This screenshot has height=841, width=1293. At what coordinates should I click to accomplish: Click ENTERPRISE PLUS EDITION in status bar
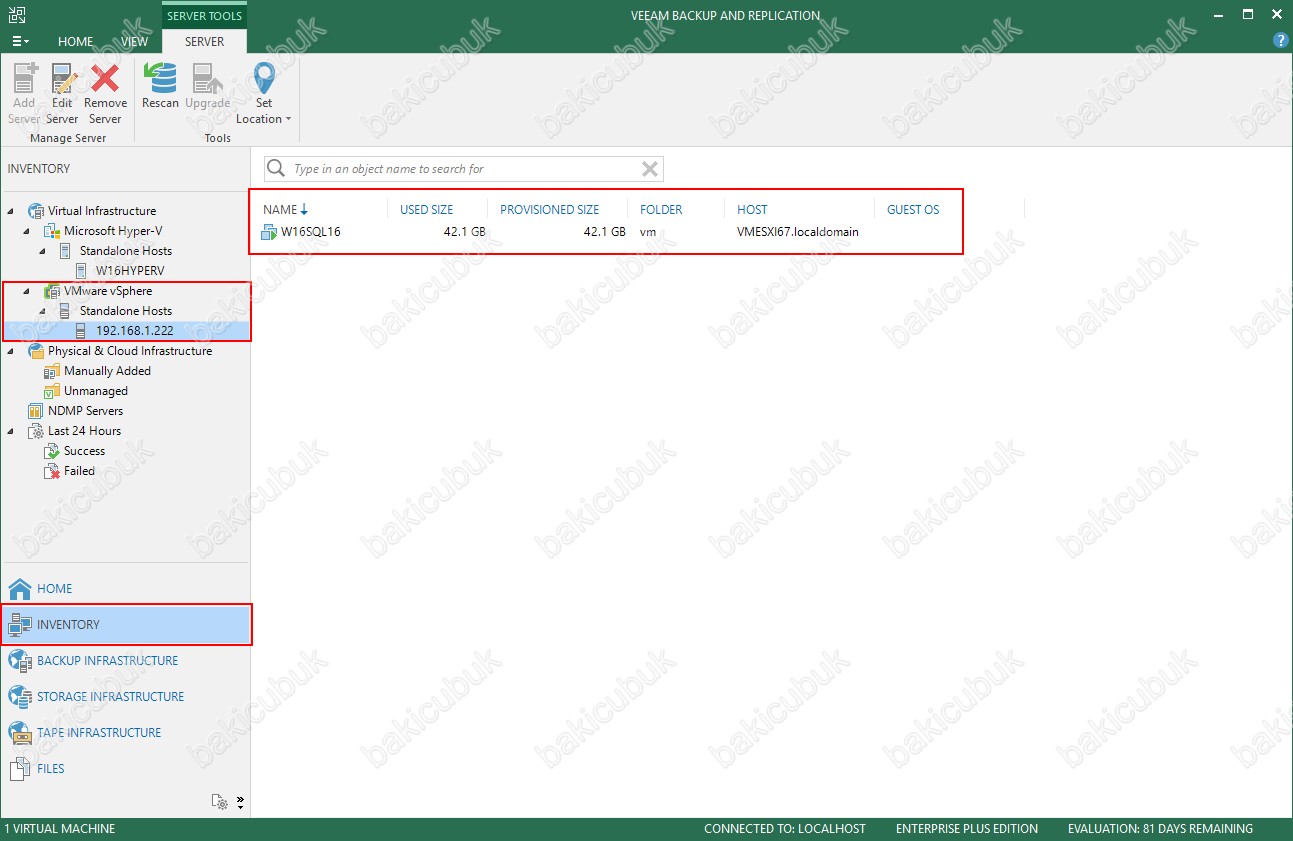click(x=967, y=829)
